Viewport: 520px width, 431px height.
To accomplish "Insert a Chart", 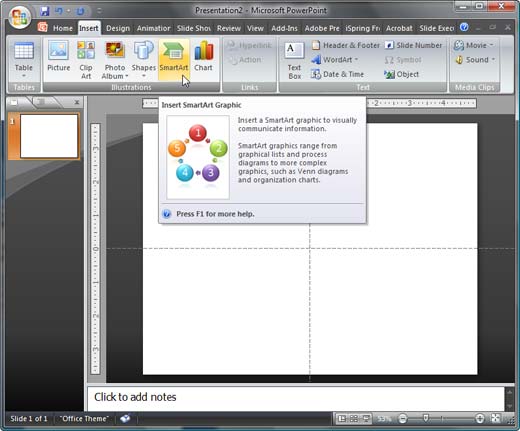I will click(x=203, y=56).
